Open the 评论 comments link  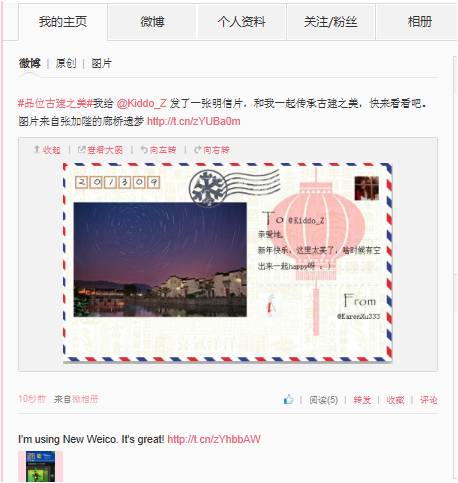[x=428, y=400]
